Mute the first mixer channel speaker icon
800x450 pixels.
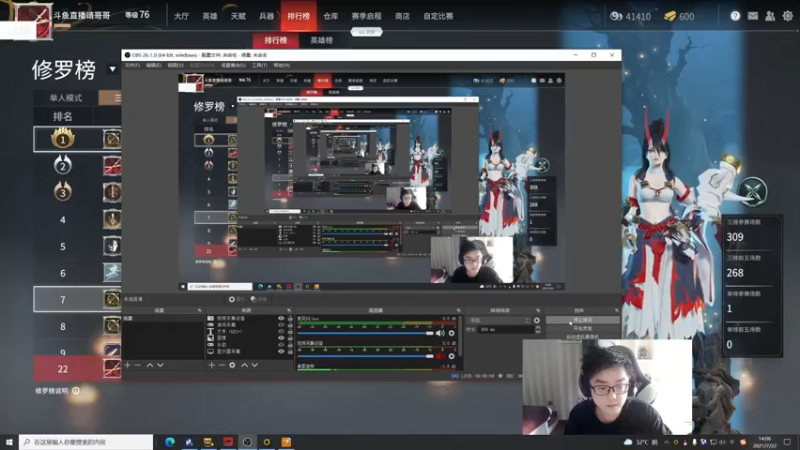click(x=440, y=333)
